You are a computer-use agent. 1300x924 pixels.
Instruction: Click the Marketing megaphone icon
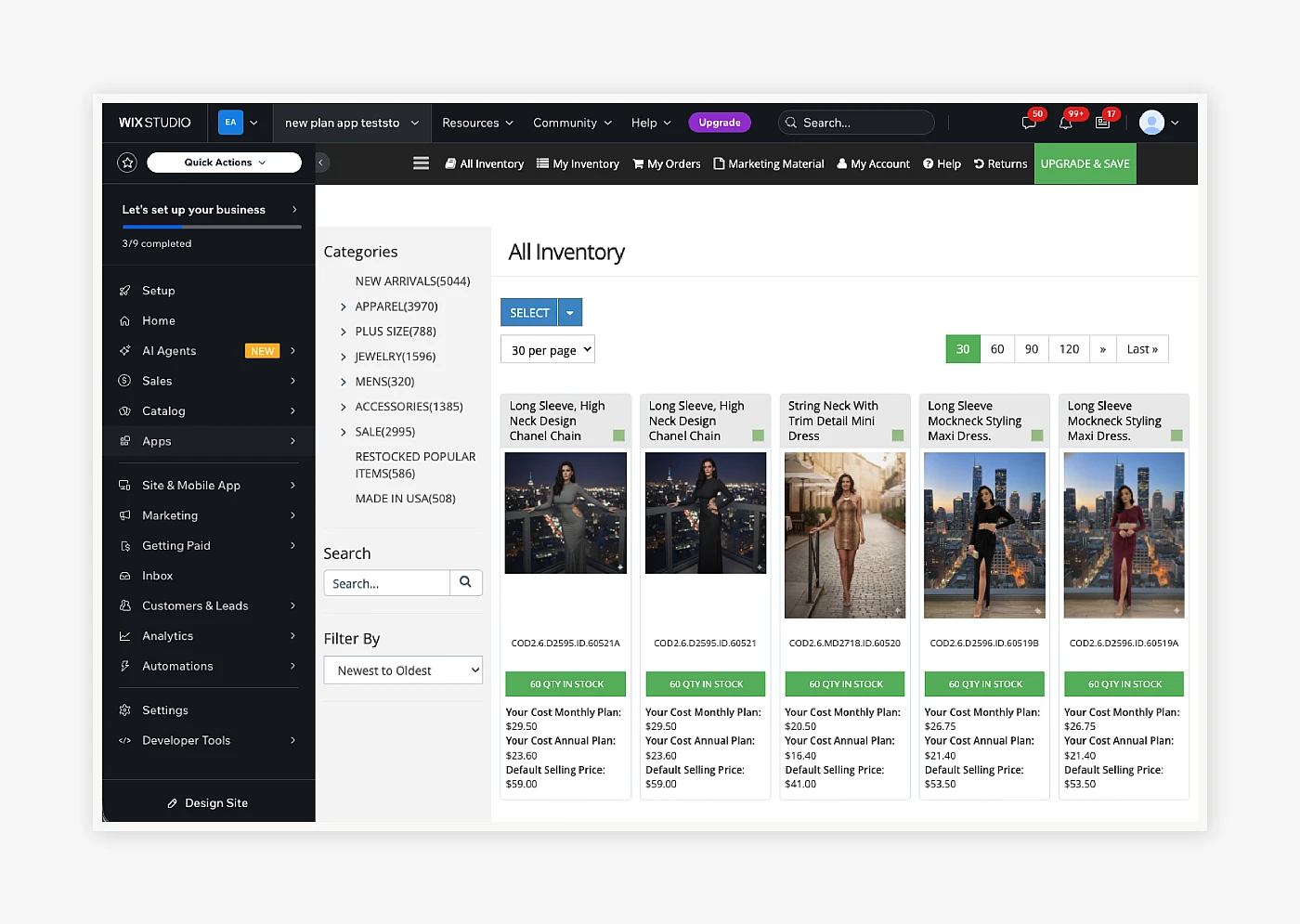125,515
